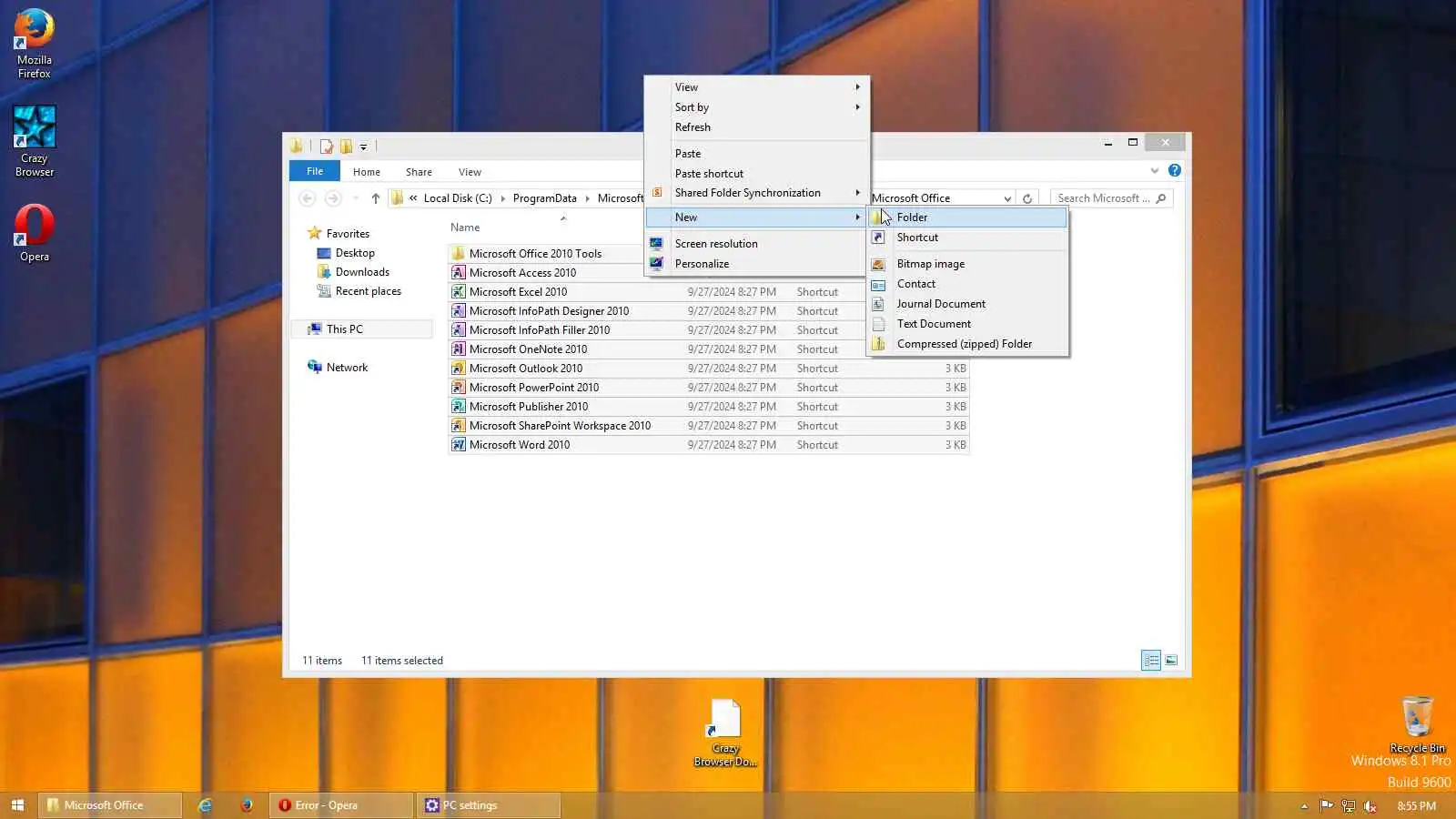This screenshot has height=819, width=1456.
Task: Open Internet Explorer from the taskbar
Action: [205, 805]
